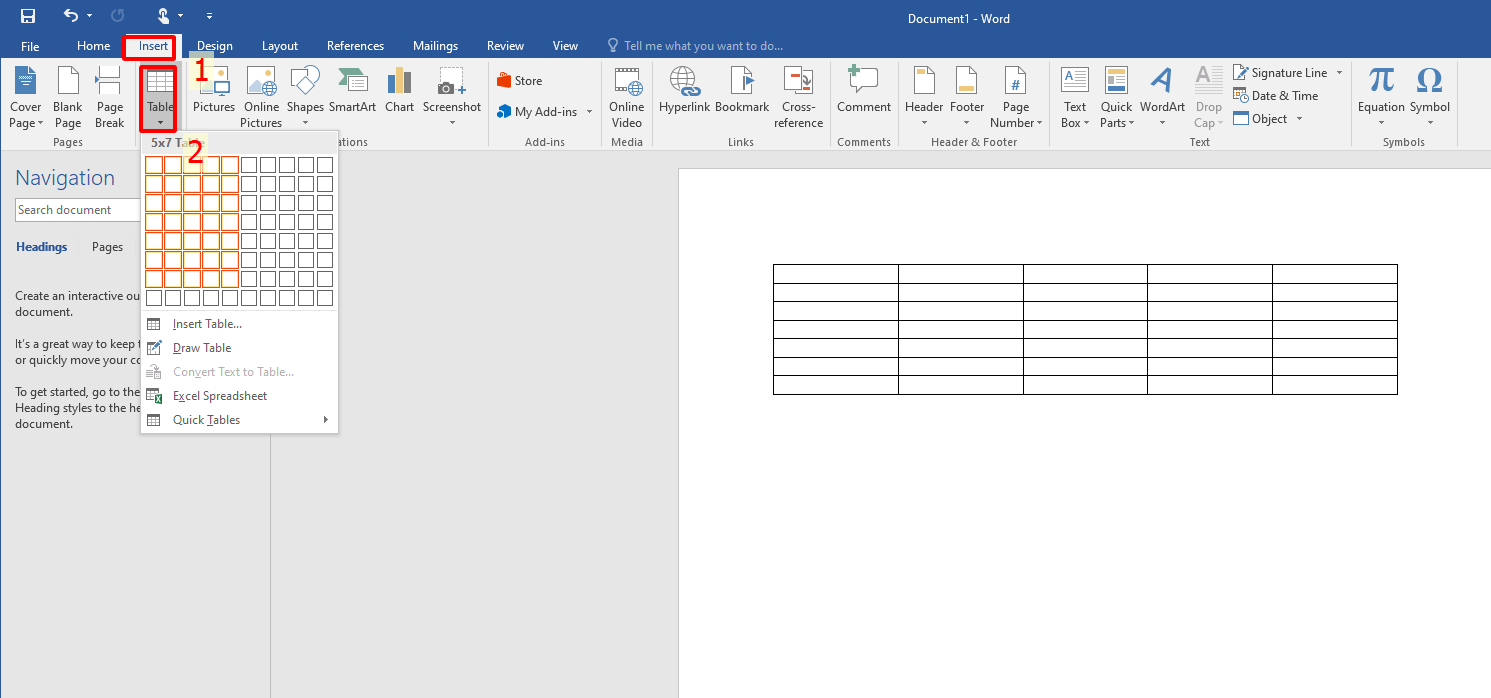Image resolution: width=1491 pixels, height=698 pixels.
Task: Insert a Chart
Action: [x=399, y=90]
